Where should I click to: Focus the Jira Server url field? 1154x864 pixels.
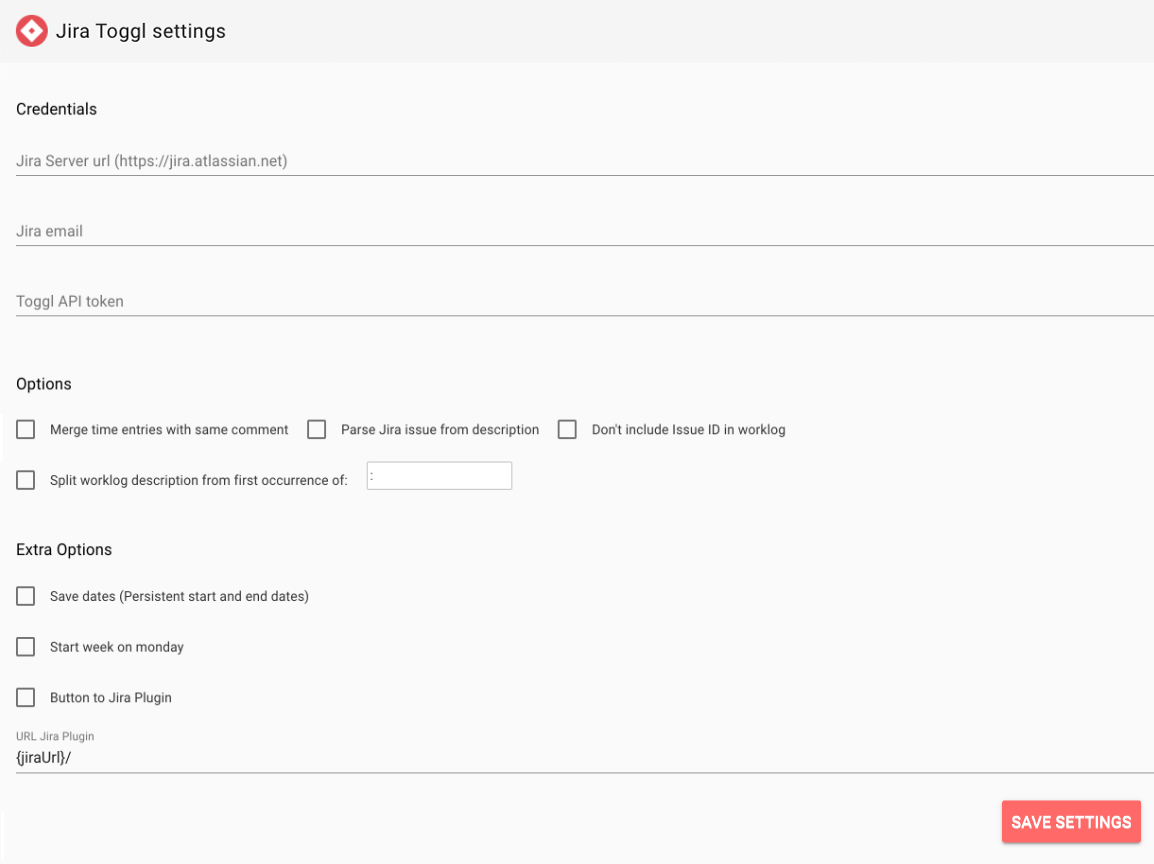585,161
